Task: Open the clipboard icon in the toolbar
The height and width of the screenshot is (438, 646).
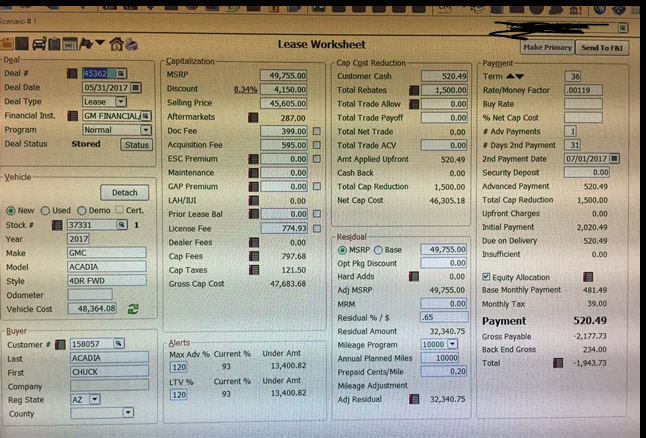Action: tap(54, 43)
